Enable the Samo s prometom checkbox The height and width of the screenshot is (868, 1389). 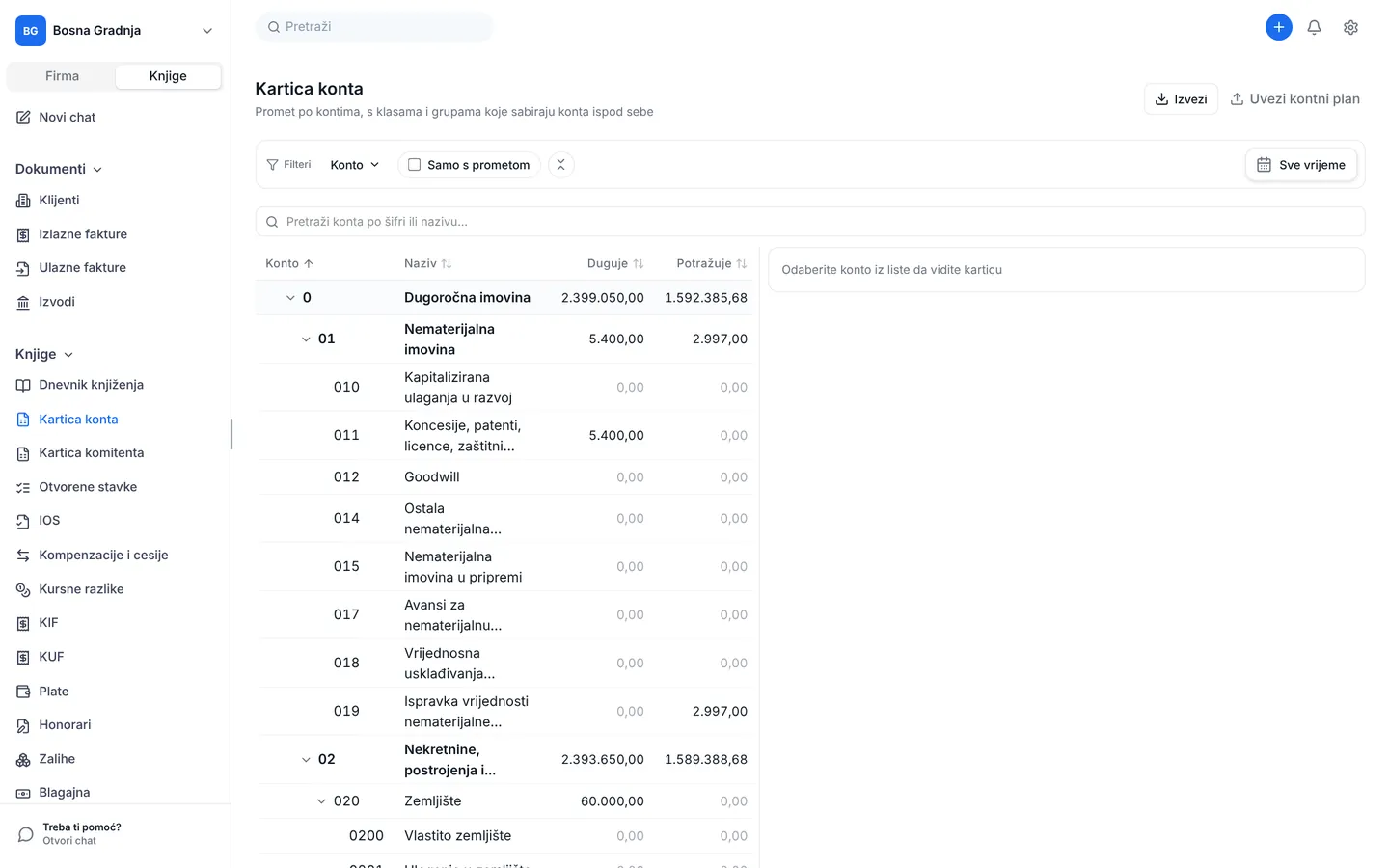(414, 165)
